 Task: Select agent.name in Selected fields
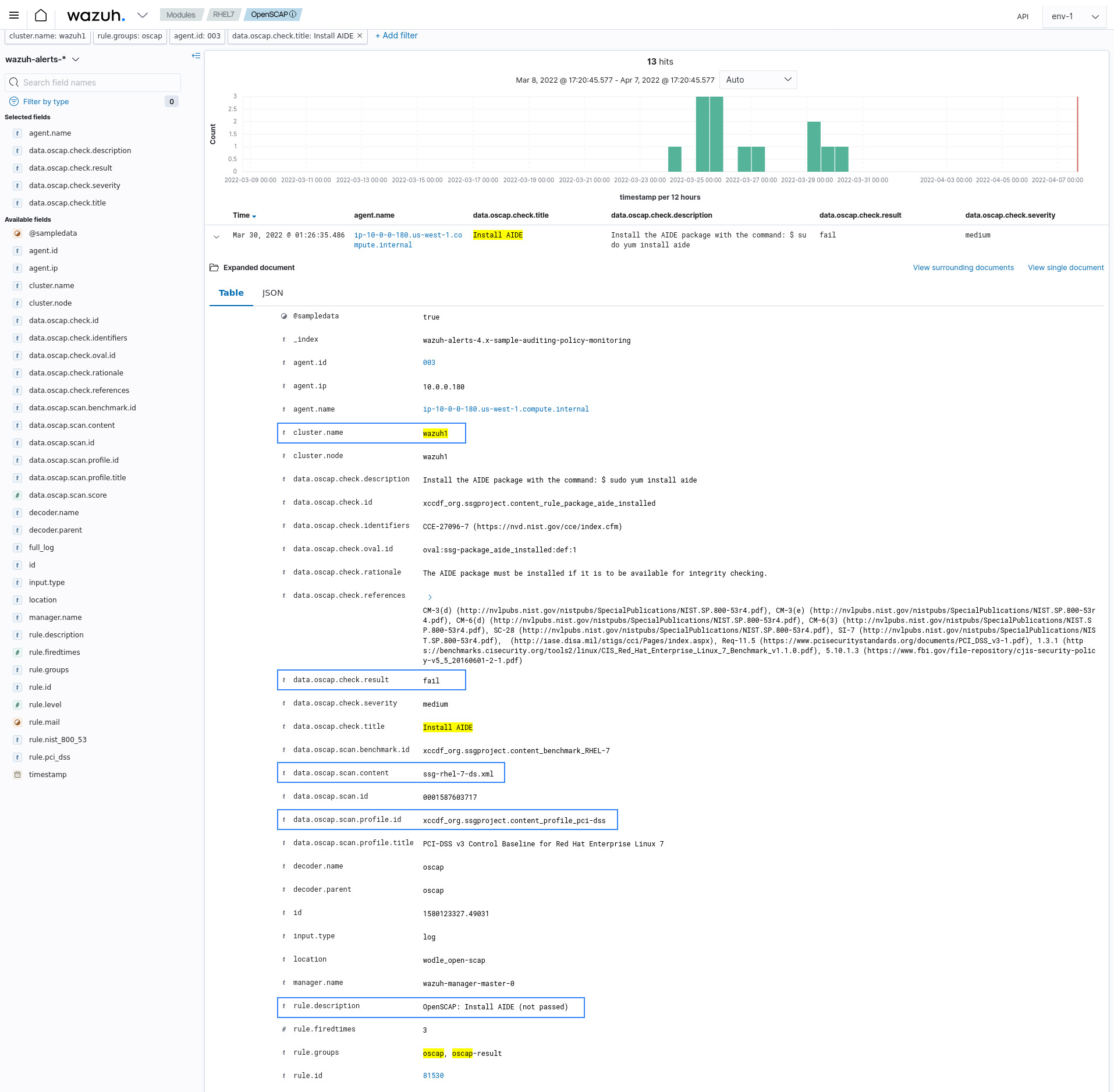coord(50,133)
